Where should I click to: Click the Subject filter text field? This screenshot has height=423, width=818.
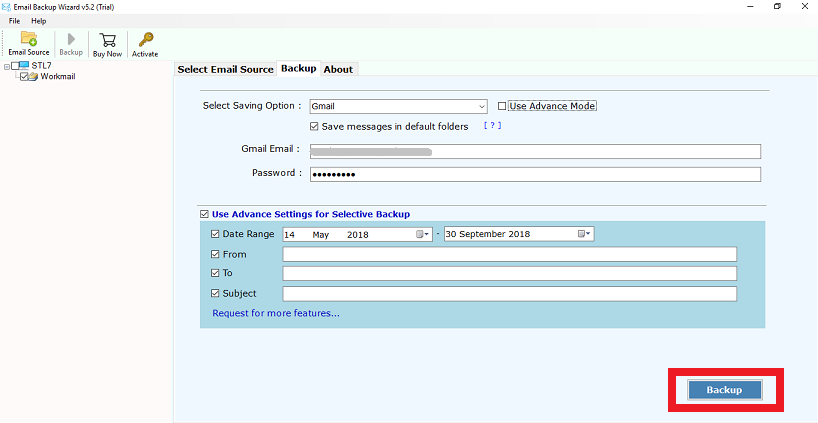coord(510,294)
